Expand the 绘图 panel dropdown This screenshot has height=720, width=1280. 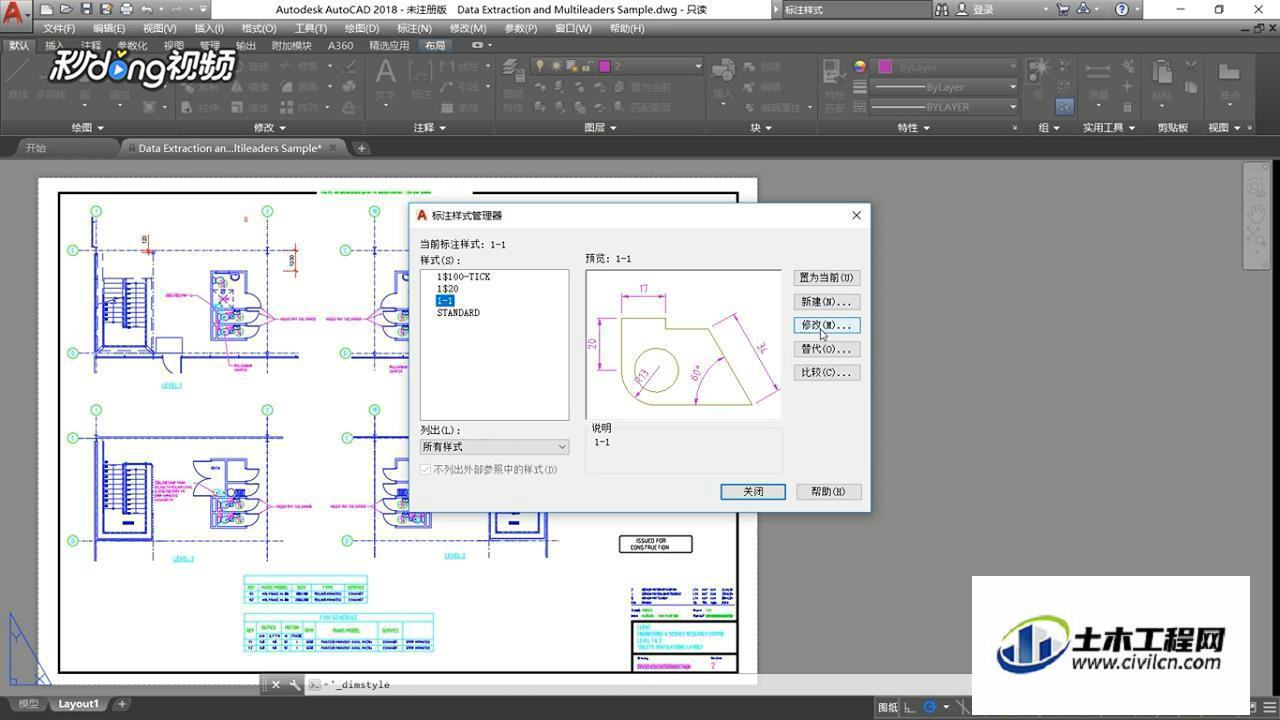(88, 128)
